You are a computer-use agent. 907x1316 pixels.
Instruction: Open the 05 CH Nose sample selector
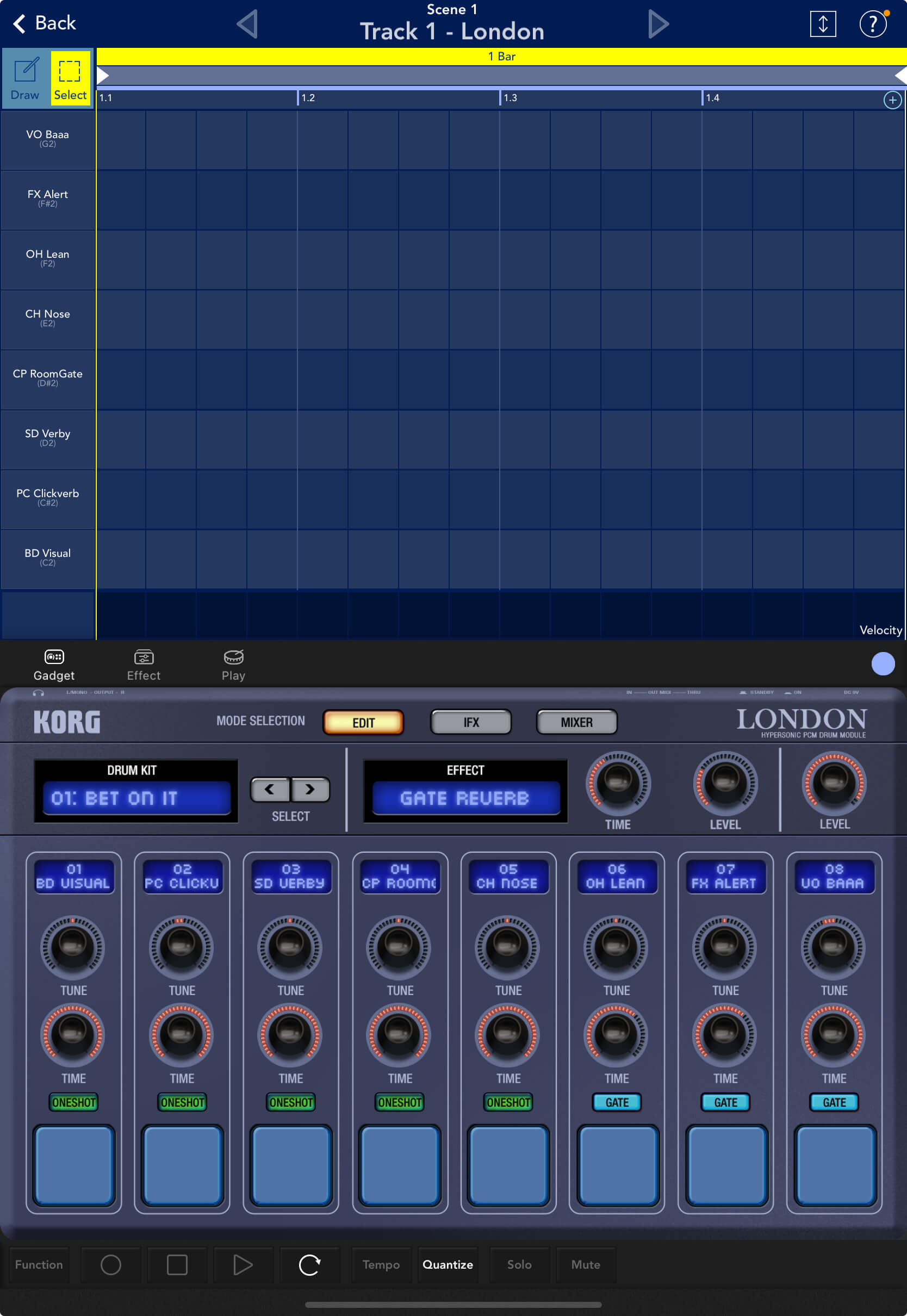click(x=508, y=877)
